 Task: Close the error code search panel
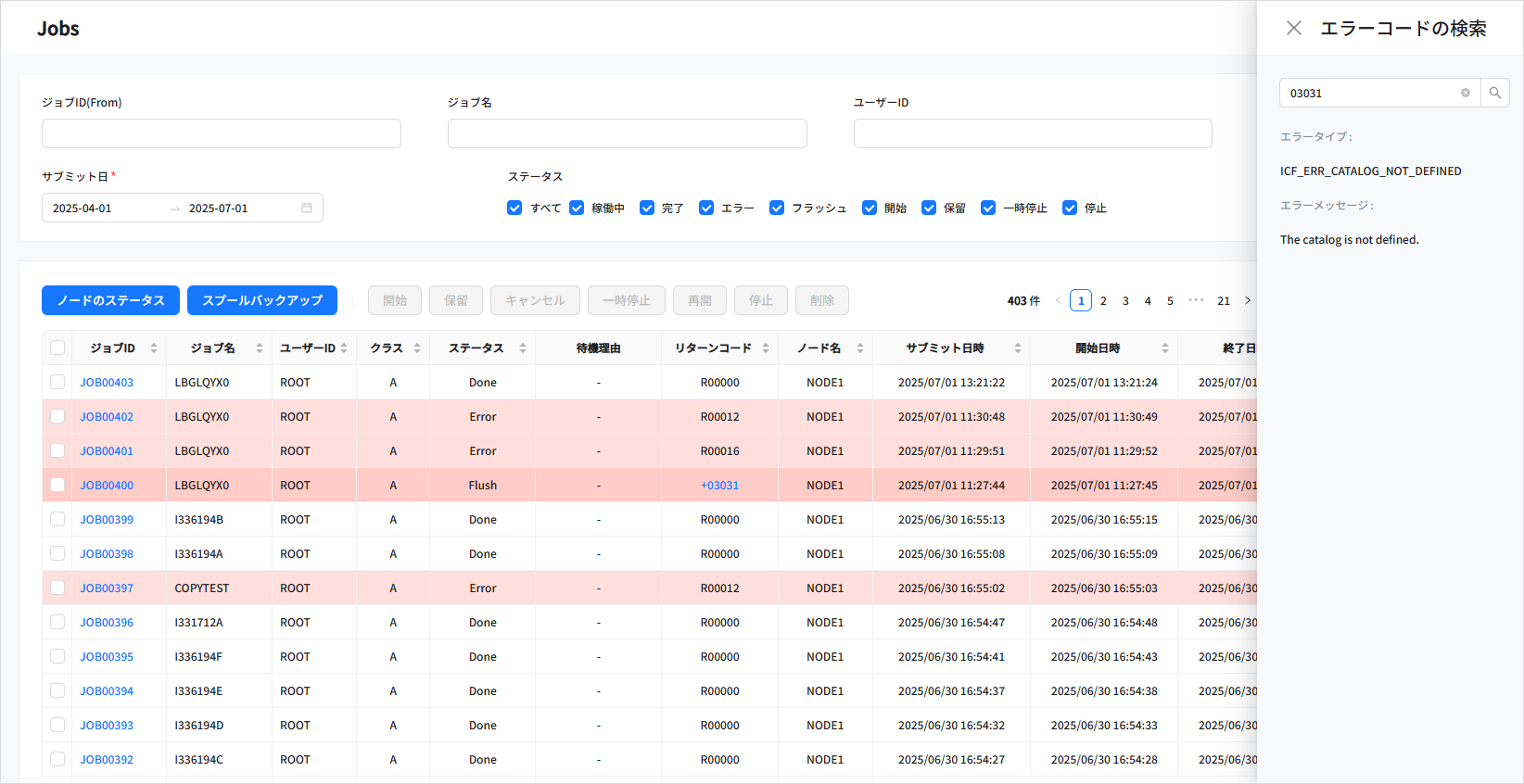click(x=1294, y=28)
